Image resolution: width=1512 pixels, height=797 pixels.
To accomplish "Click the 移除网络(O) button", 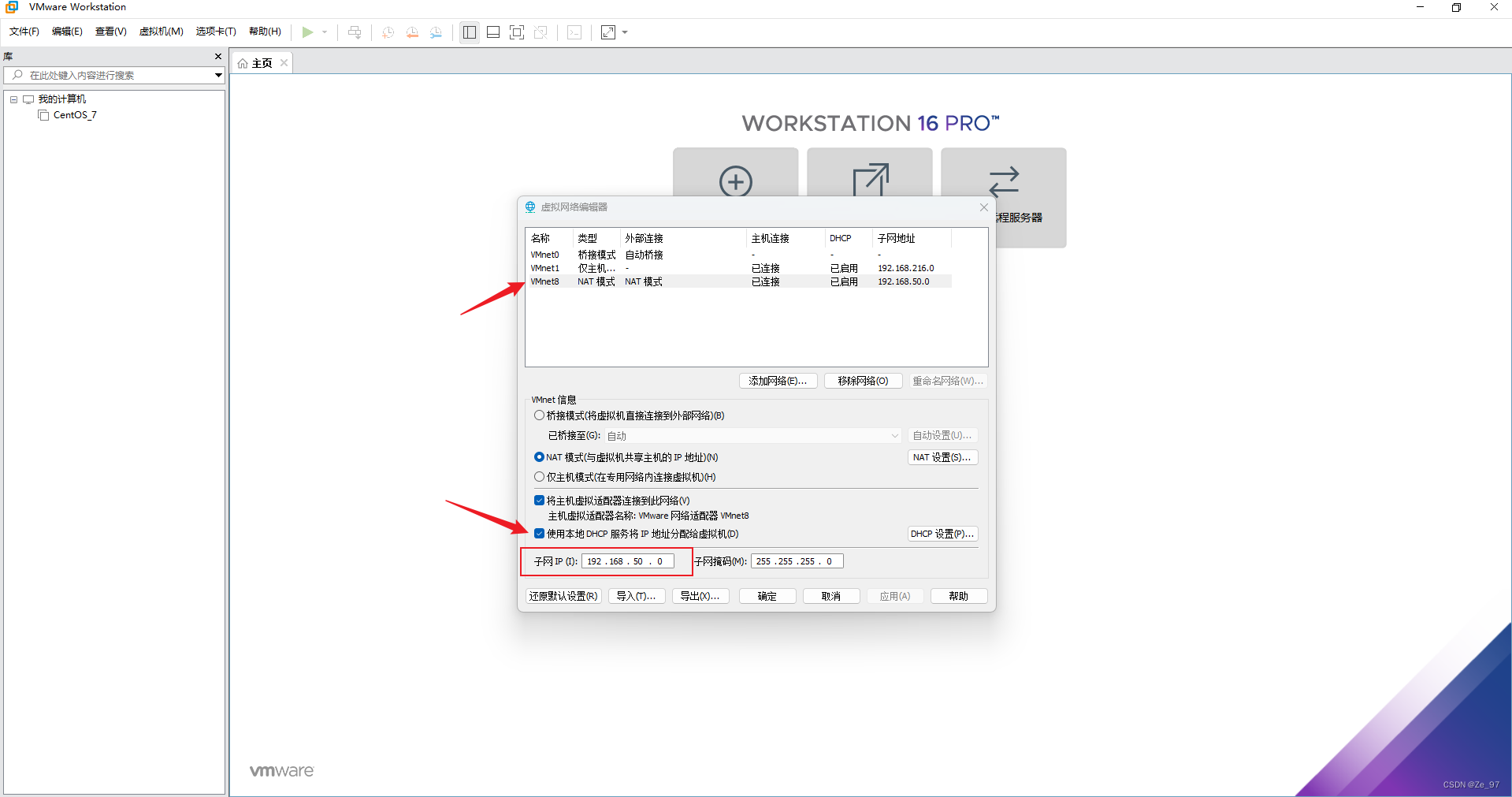I will pyautogui.click(x=863, y=381).
